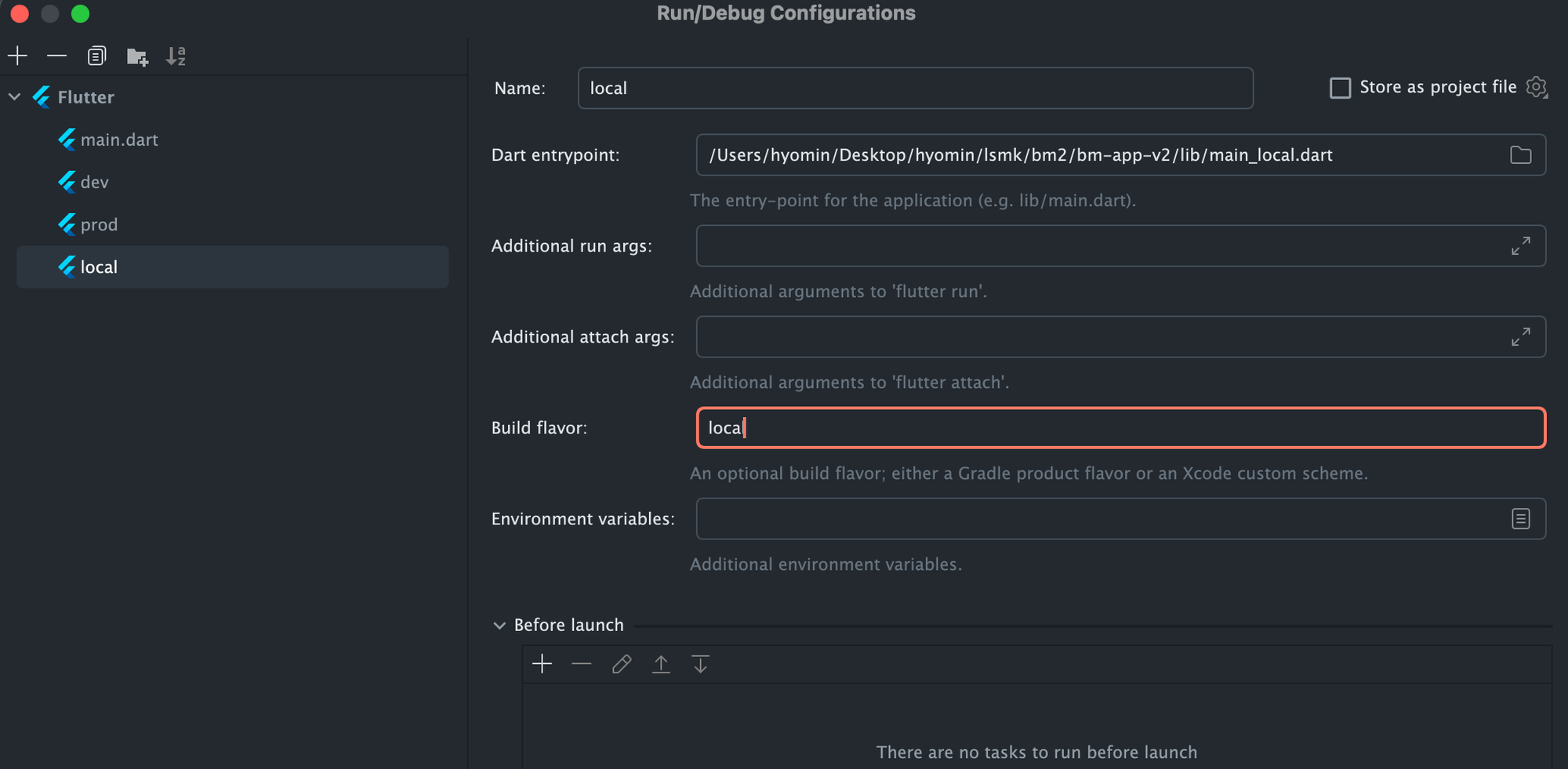Expand the Additional attach args field

tap(1520, 336)
